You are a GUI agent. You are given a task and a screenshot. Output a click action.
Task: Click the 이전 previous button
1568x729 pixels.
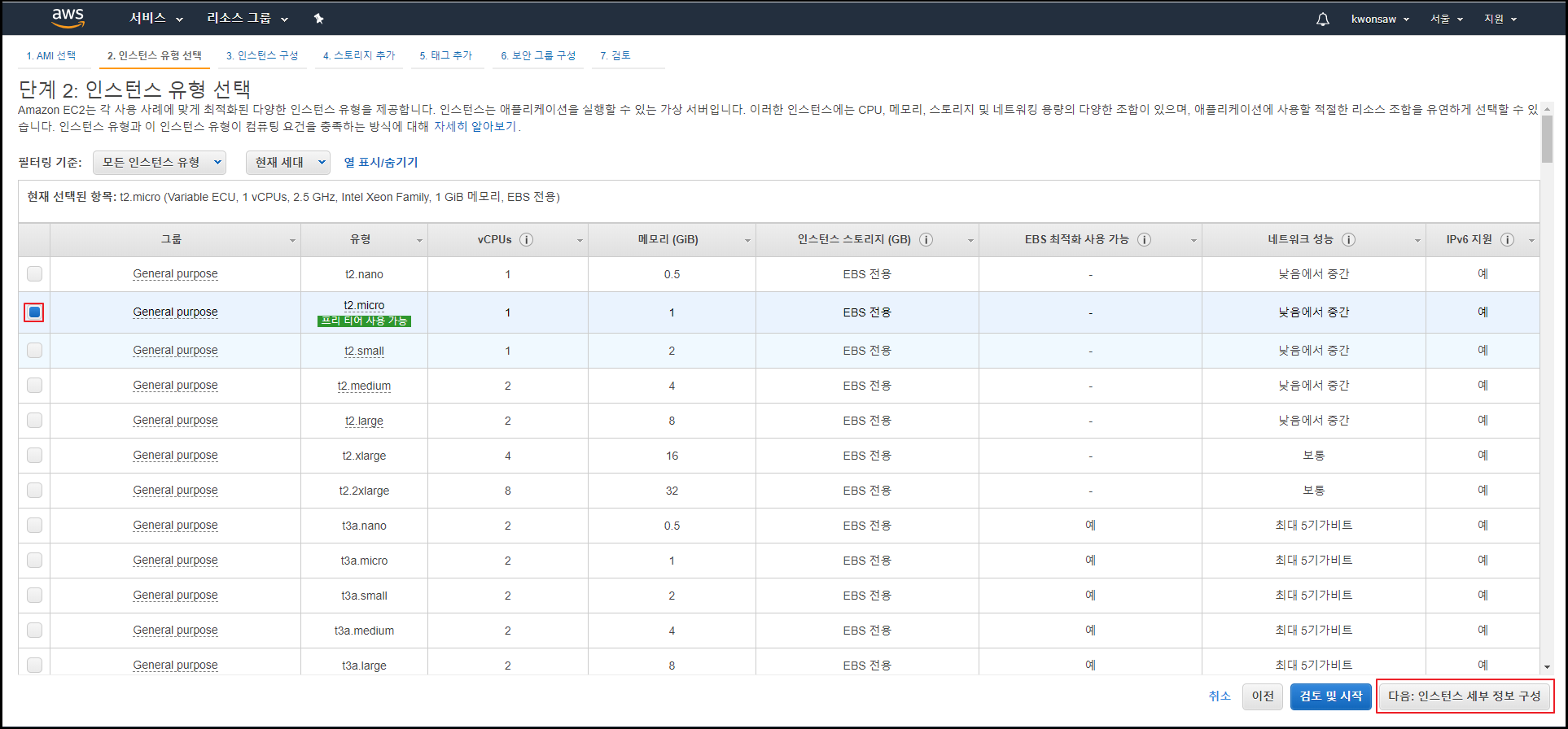click(x=1263, y=696)
